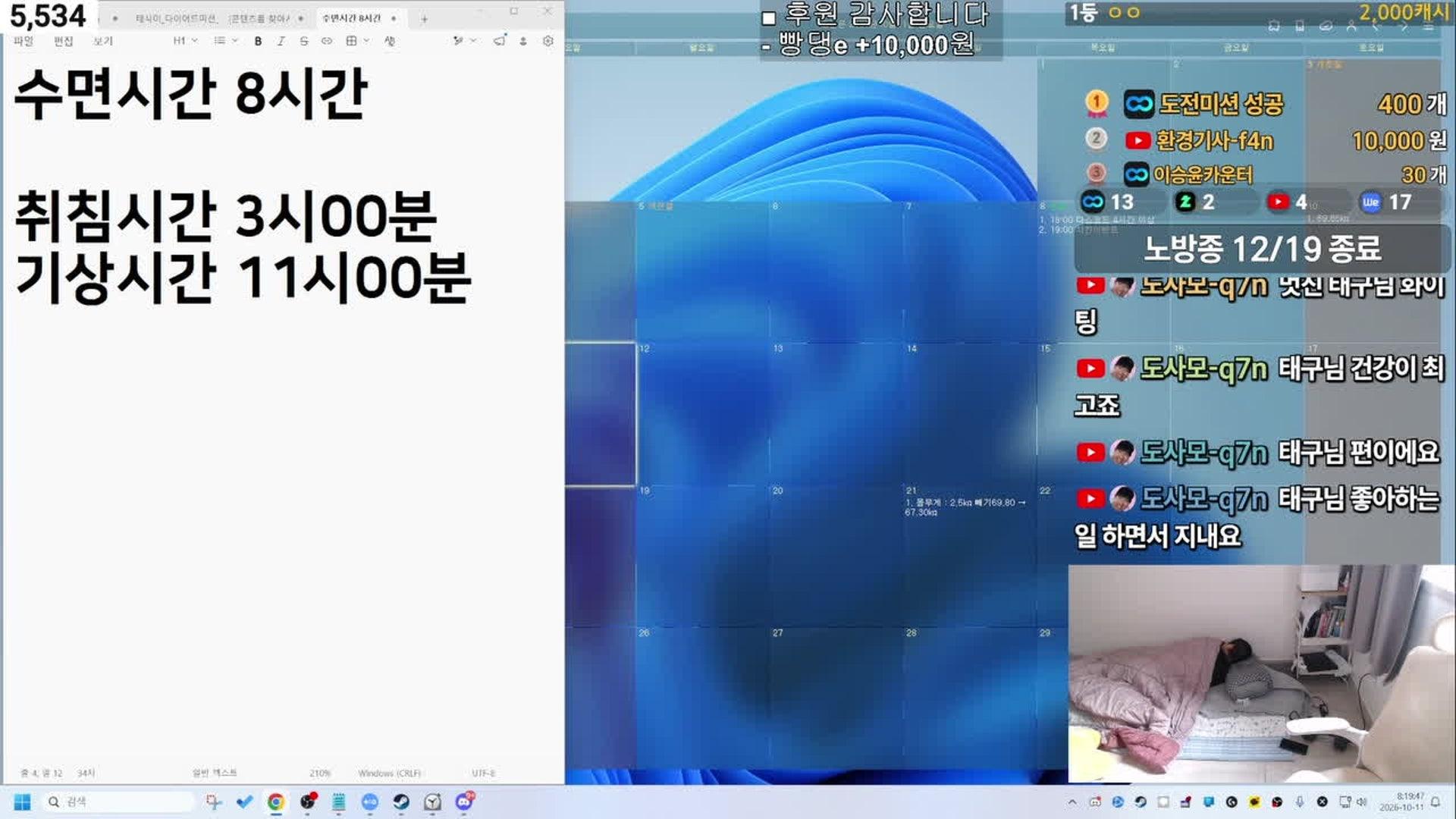Toggle bold formatting in the Notepad toolbar
Viewport: 1456px width, 819px height.
(x=259, y=41)
